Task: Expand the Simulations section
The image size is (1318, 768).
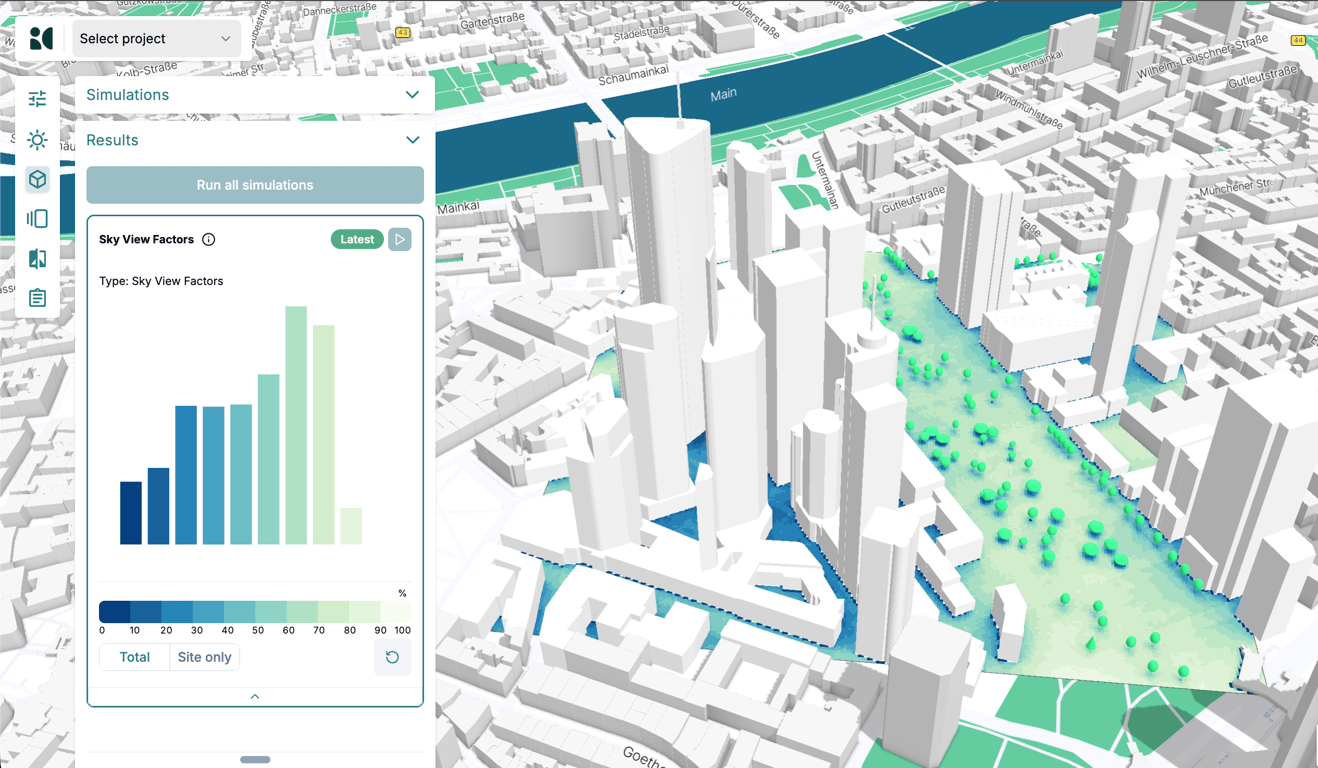Action: [x=255, y=95]
